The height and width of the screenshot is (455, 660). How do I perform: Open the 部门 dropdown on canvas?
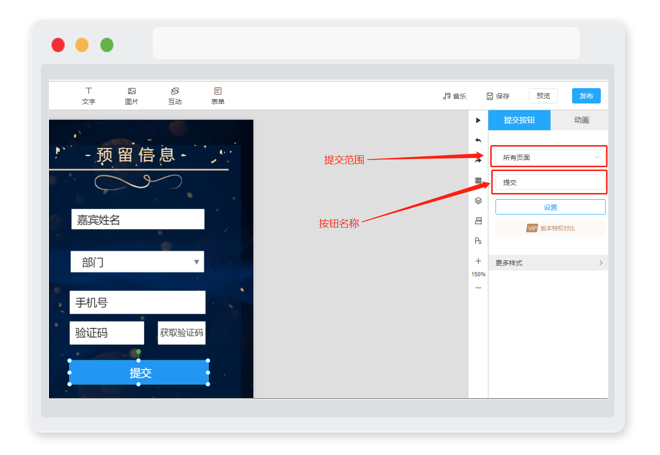coord(137,262)
